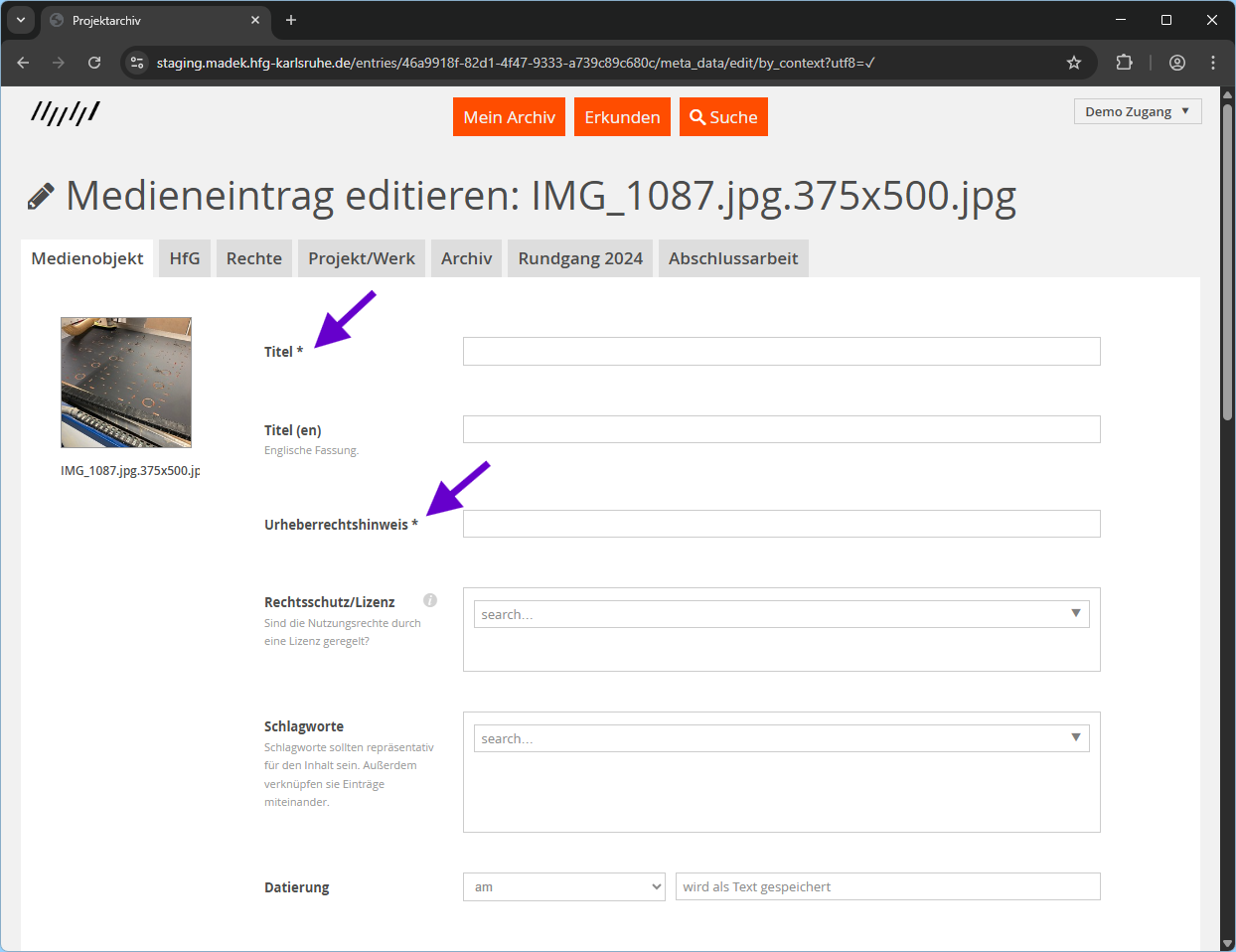Click the Mein Archiv button
The image size is (1236, 952).
pos(509,116)
